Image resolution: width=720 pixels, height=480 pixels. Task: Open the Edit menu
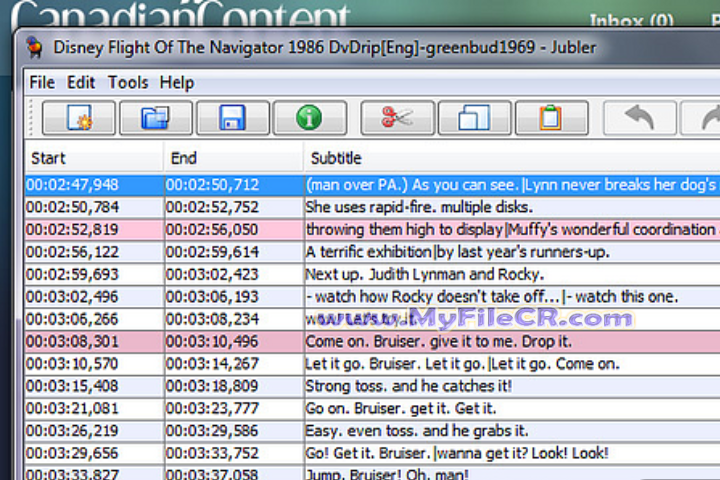point(81,83)
